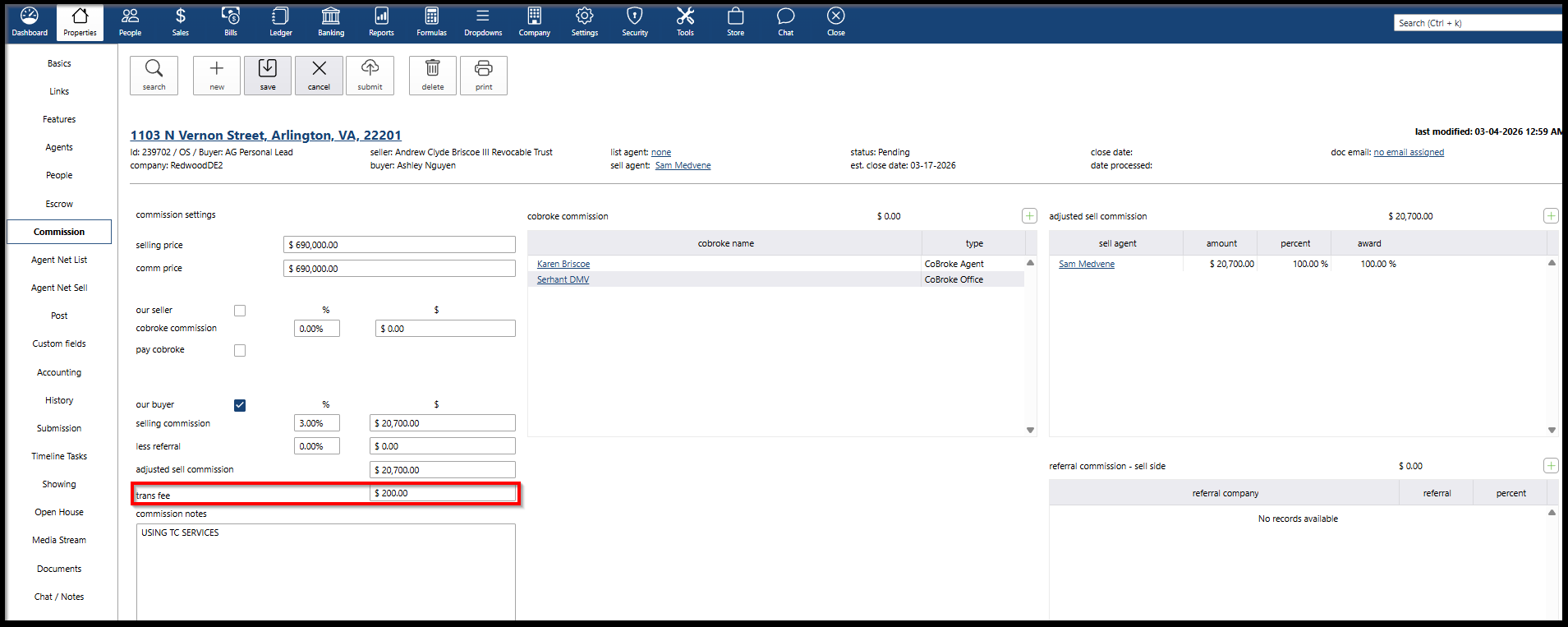This screenshot has width=1568, height=627.
Task: Check the pay cobroke checkbox
Action: pyautogui.click(x=240, y=351)
